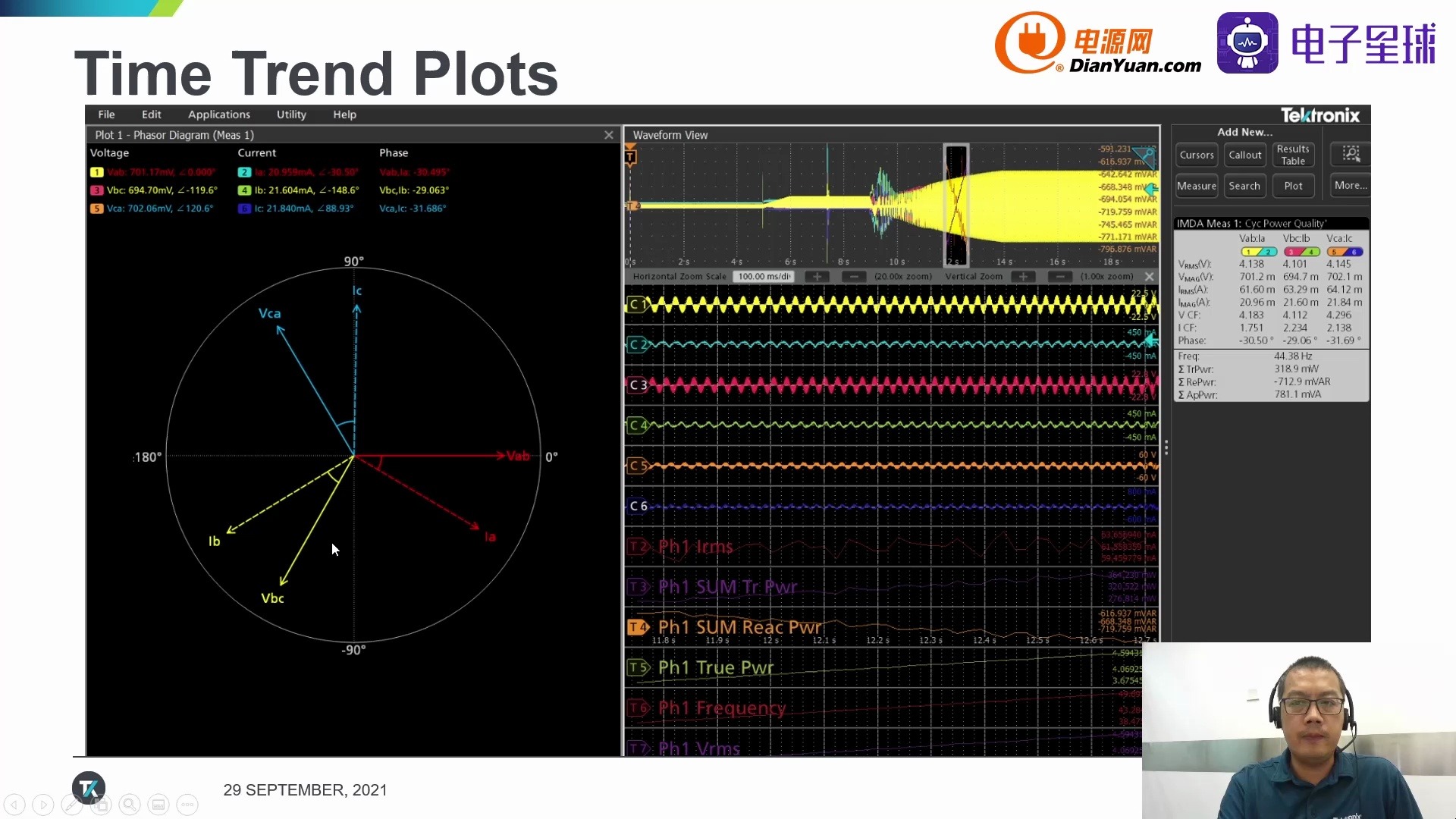Click the Ic vector label in phasor diagram
The image size is (1456, 819).
click(357, 290)
